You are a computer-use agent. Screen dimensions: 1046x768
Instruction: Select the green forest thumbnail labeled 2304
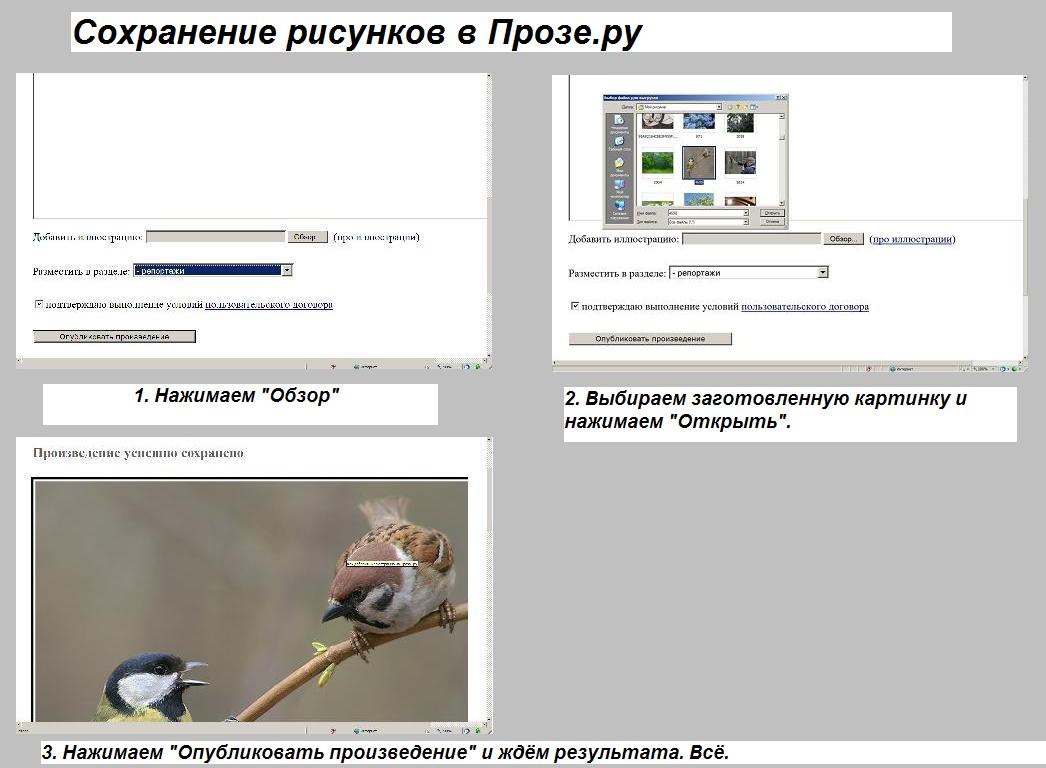pos(657,163)
